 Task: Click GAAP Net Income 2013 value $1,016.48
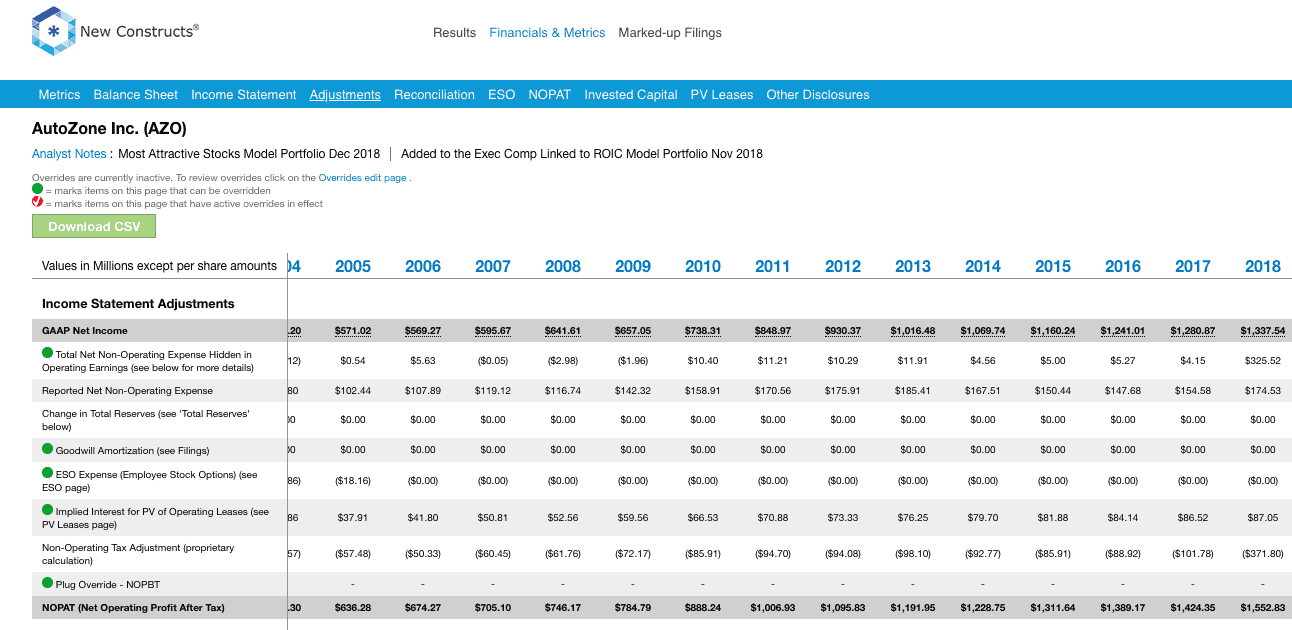[913, 331]
